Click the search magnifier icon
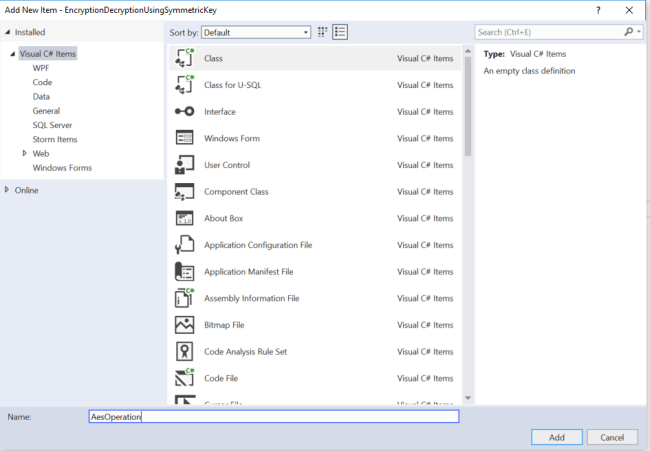The height and width of the screenshot is (451, 650). tap(628, 32)
